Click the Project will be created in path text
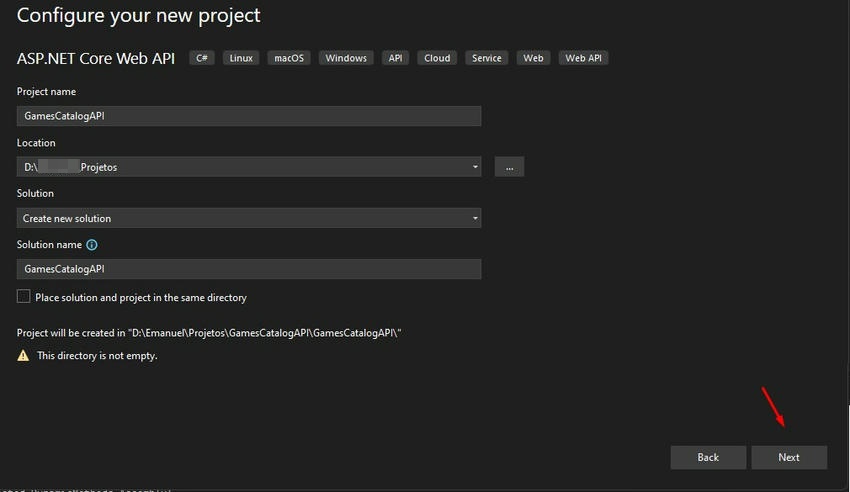 point(209,333)
